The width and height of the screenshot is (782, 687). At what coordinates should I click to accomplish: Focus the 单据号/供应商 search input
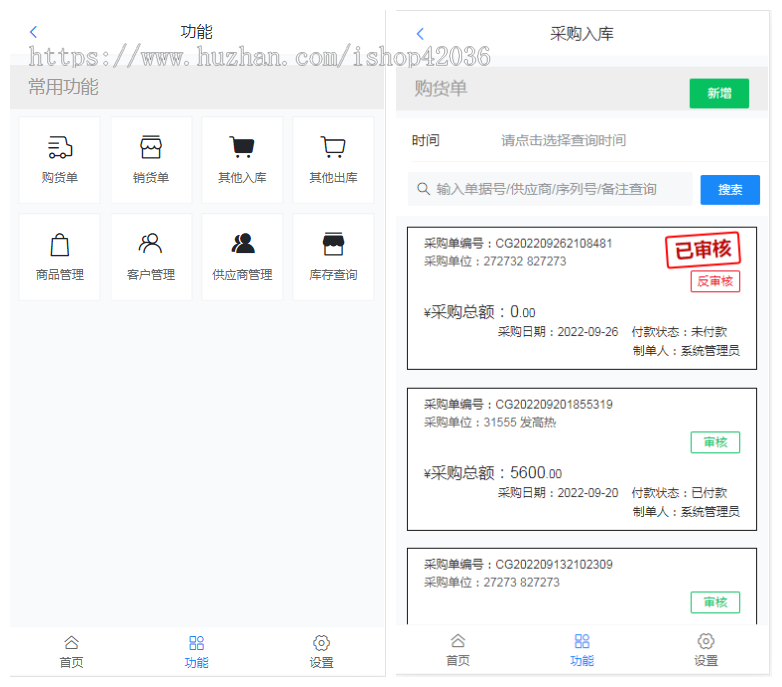click(x=550, y=189)
